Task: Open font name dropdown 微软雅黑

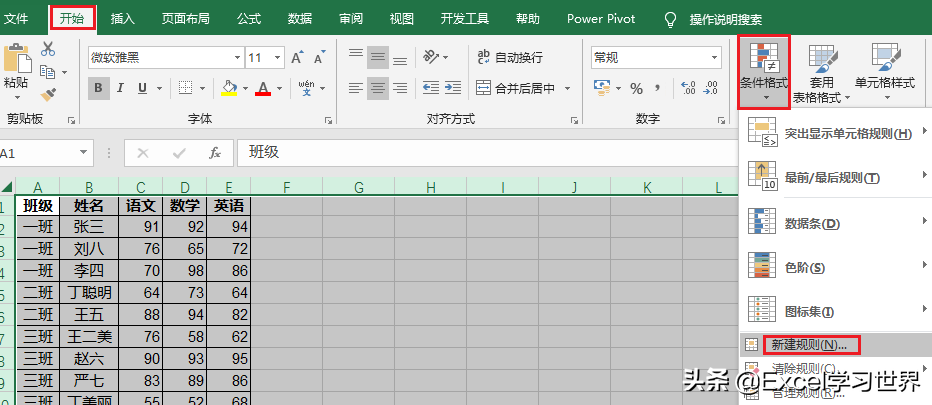Action: (x=238, y=58)
